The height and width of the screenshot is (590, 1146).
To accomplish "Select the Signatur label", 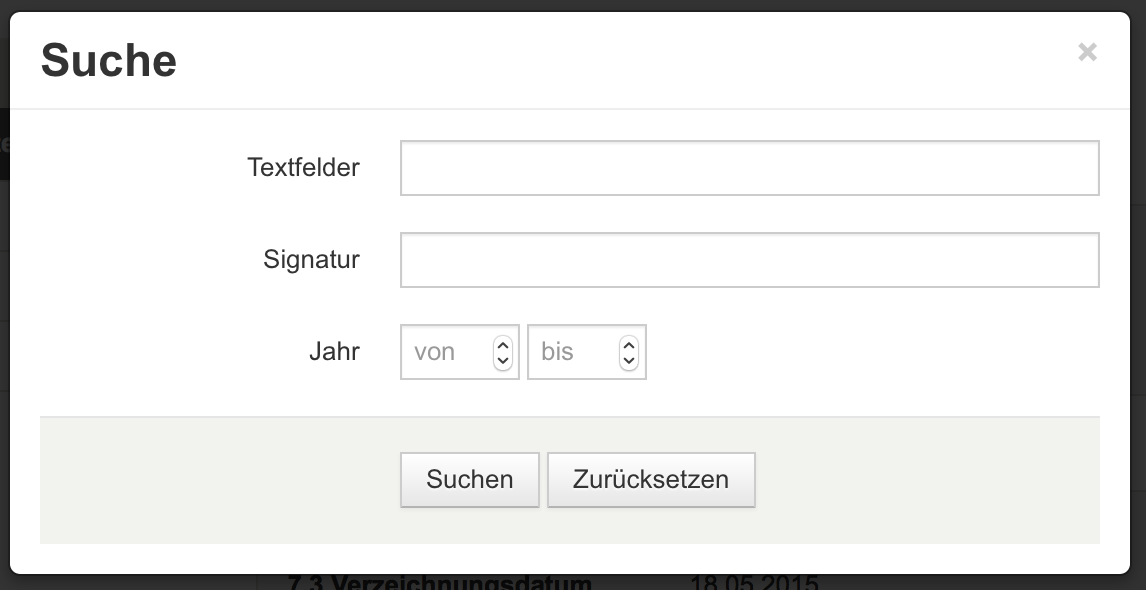I will point(311,260).
